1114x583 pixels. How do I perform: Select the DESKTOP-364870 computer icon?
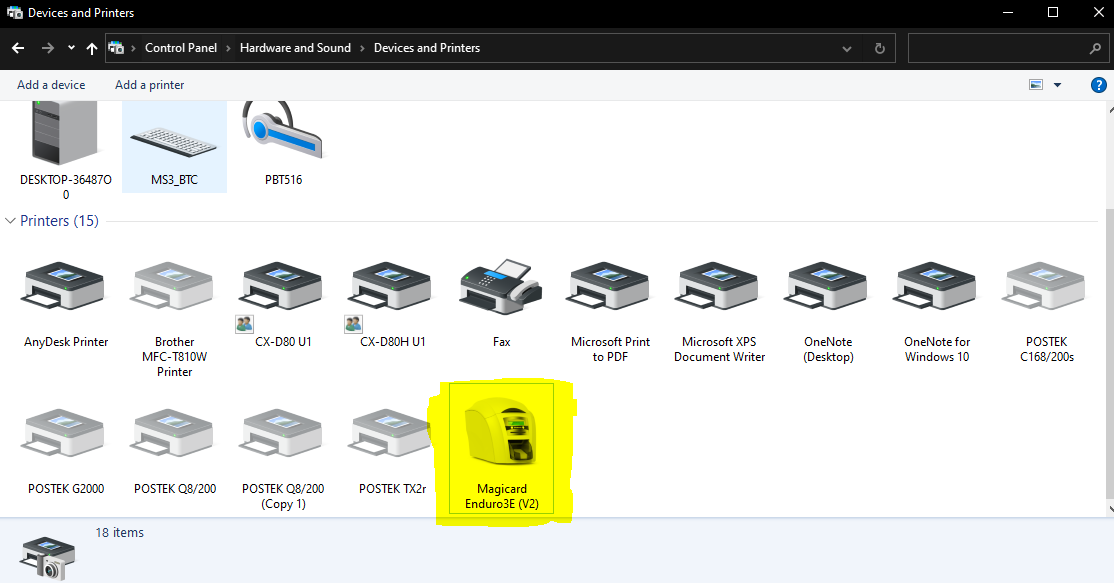64,133
